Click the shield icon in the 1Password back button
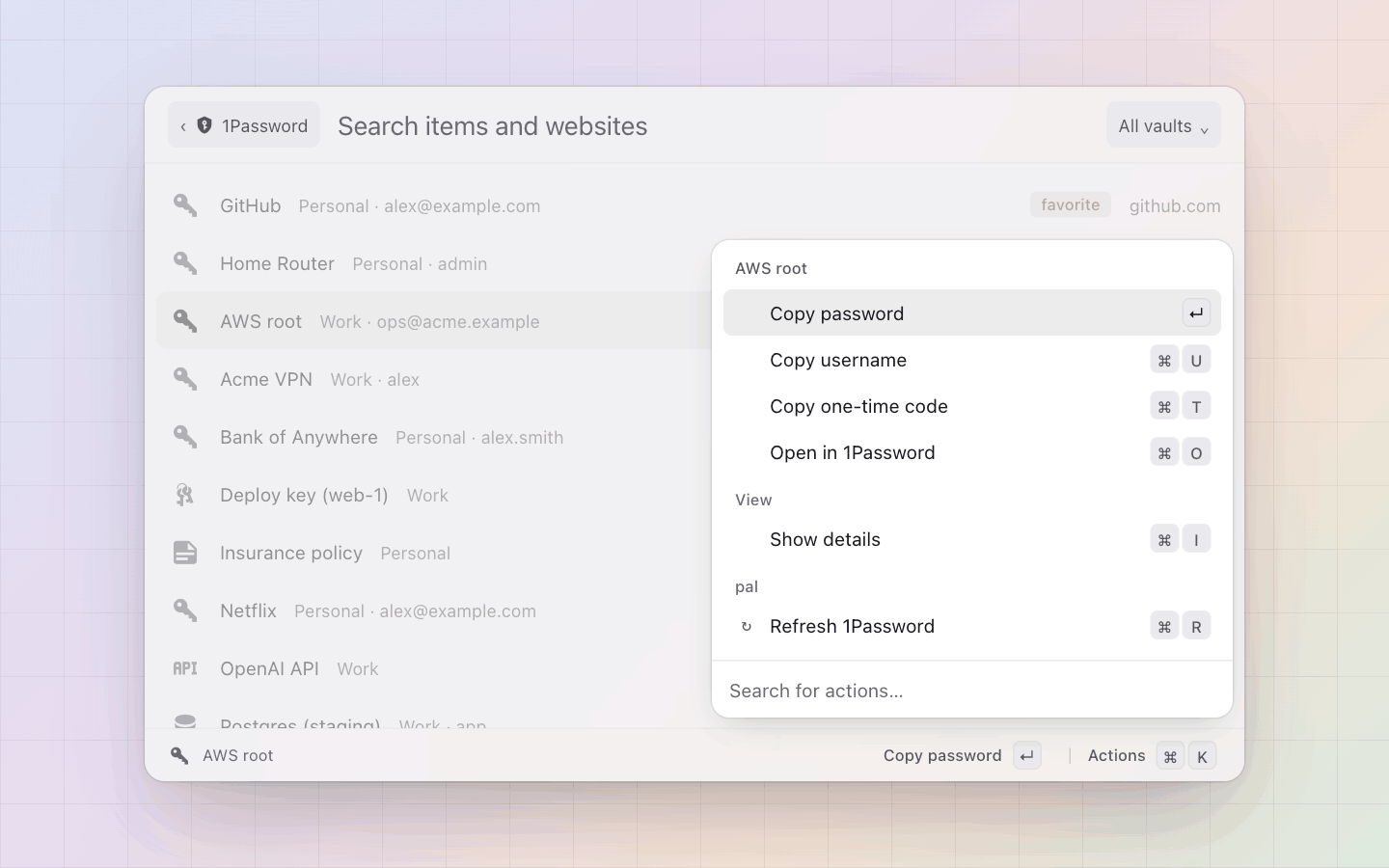 [x=204, y=125]
